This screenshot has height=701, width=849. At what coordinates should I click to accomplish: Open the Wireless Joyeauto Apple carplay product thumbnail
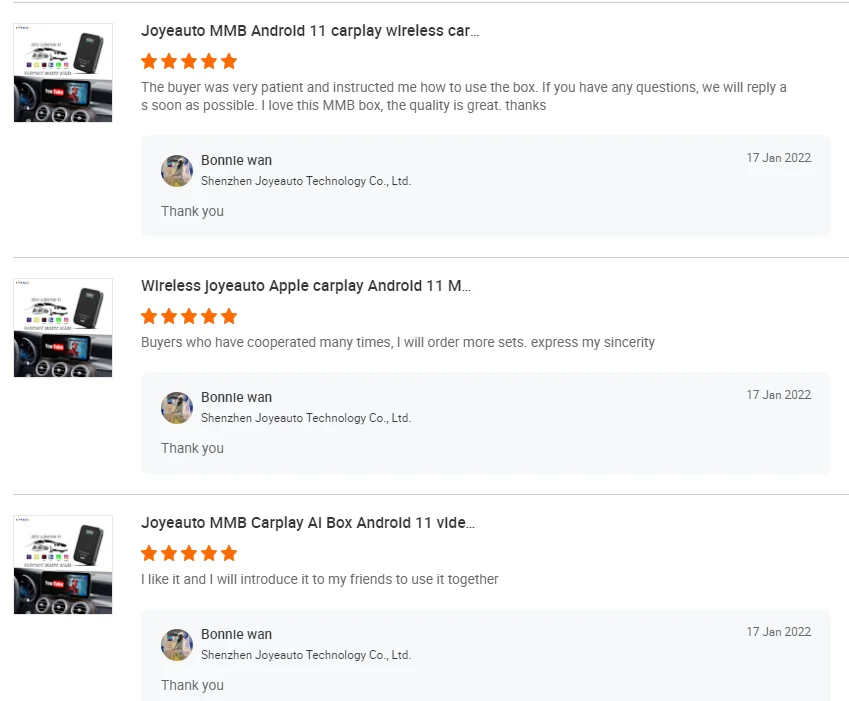point(63,327)
